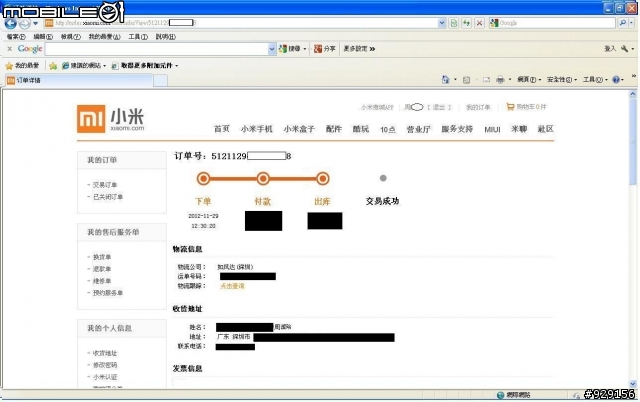
Task: Click the browser address bar URL field
Action: coord(241,23)
